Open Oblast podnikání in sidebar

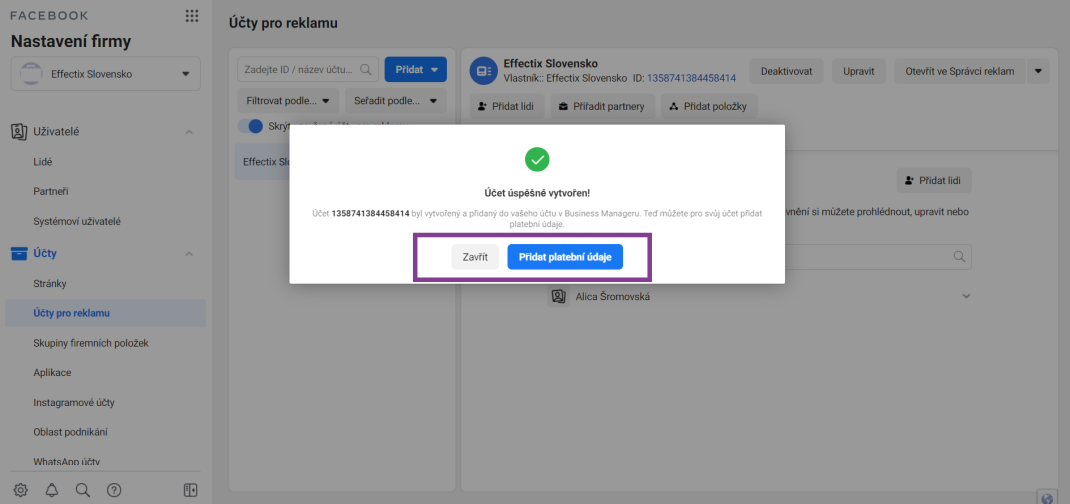(x=70, y=432)
